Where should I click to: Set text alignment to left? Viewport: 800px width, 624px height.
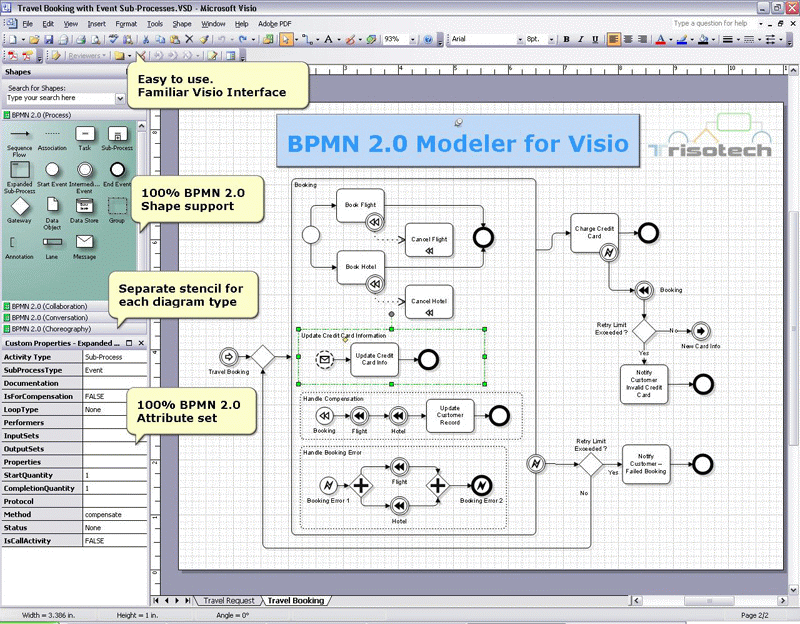point(614,39)
